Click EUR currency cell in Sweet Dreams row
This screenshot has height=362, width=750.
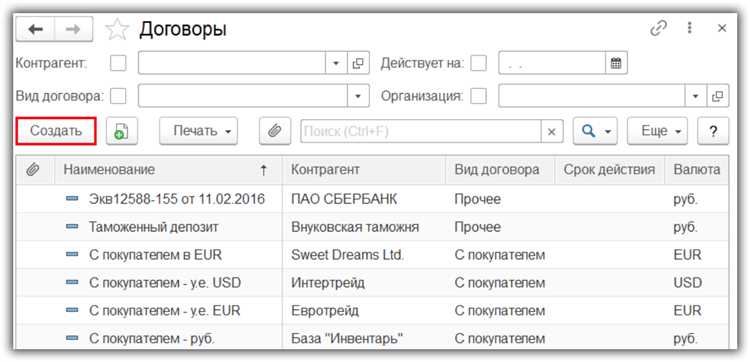click(687, 255)
